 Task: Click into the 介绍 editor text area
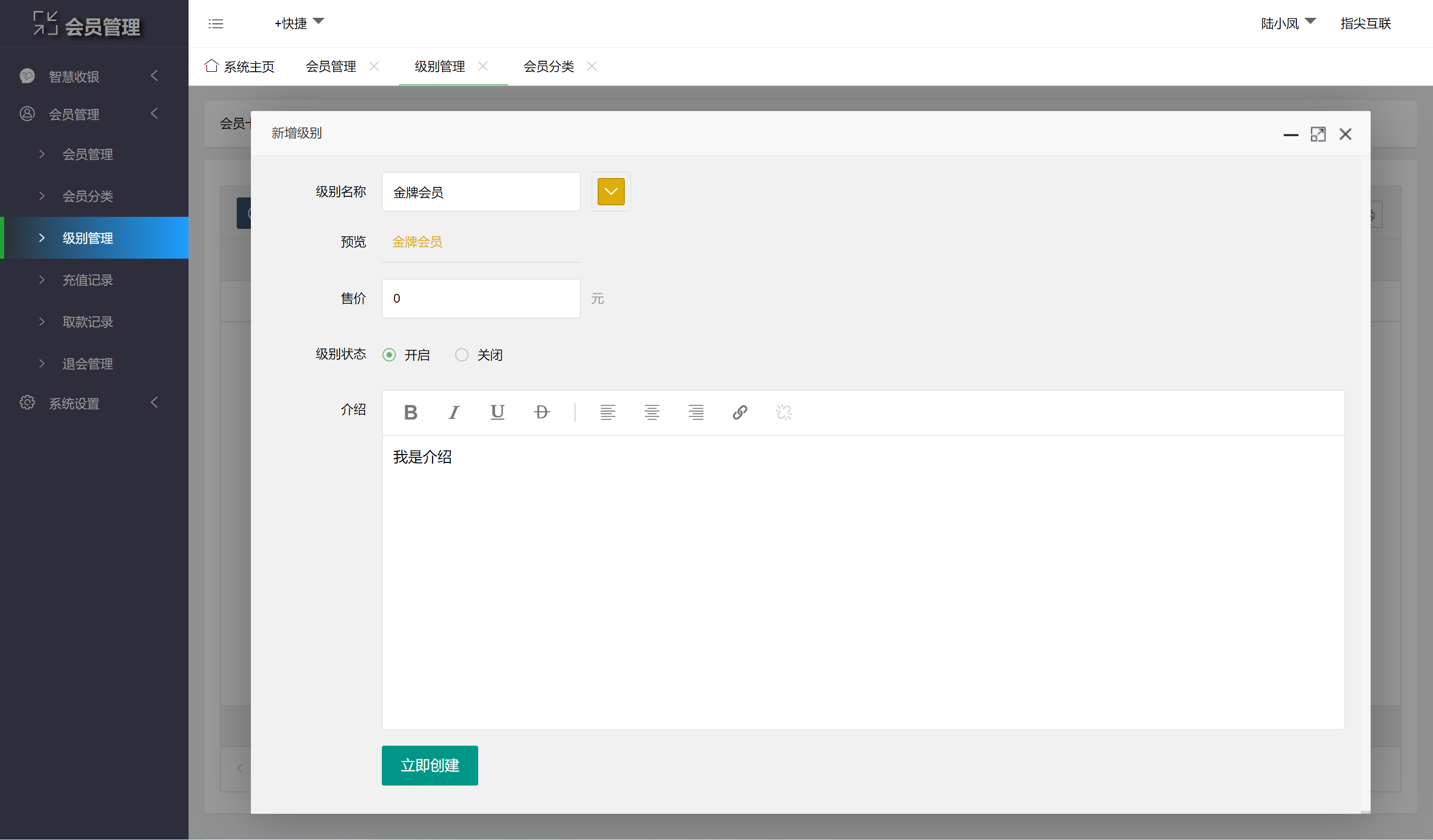click(863, 582)
